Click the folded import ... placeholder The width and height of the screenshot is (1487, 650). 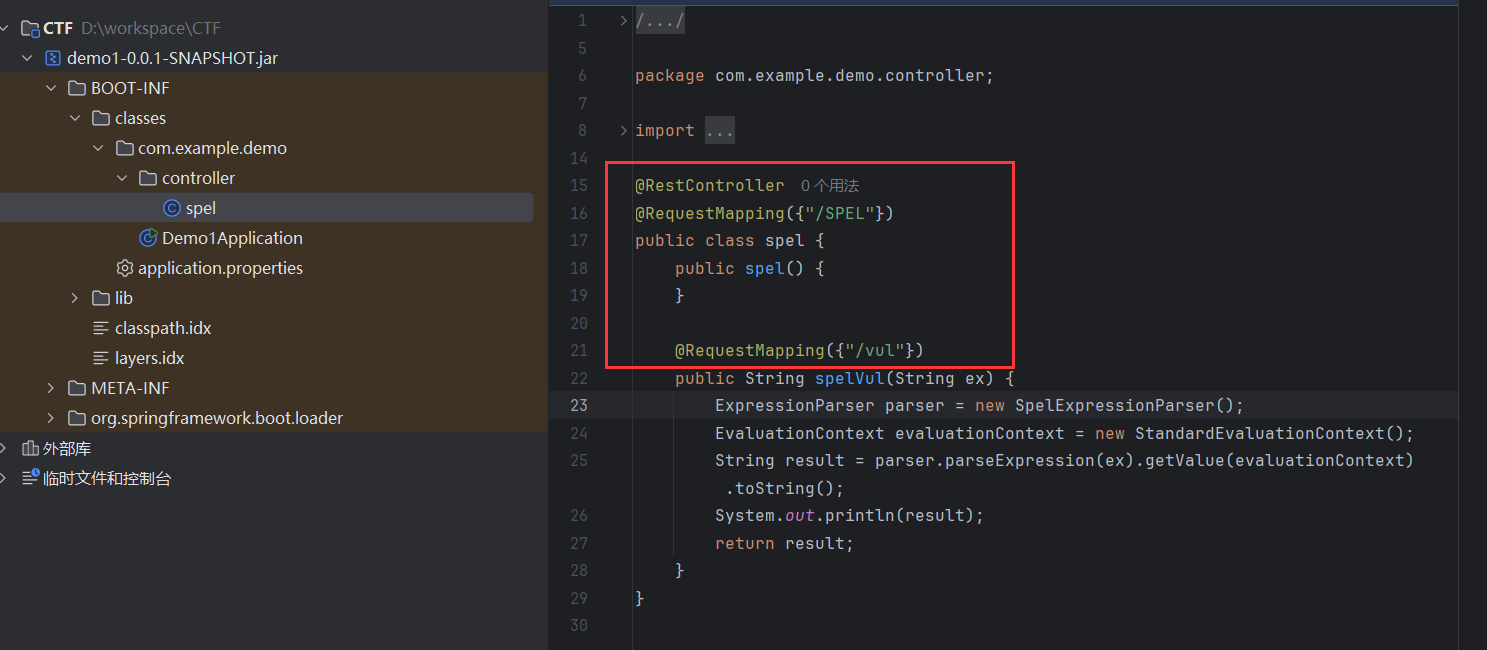click(x=720, y=130)
